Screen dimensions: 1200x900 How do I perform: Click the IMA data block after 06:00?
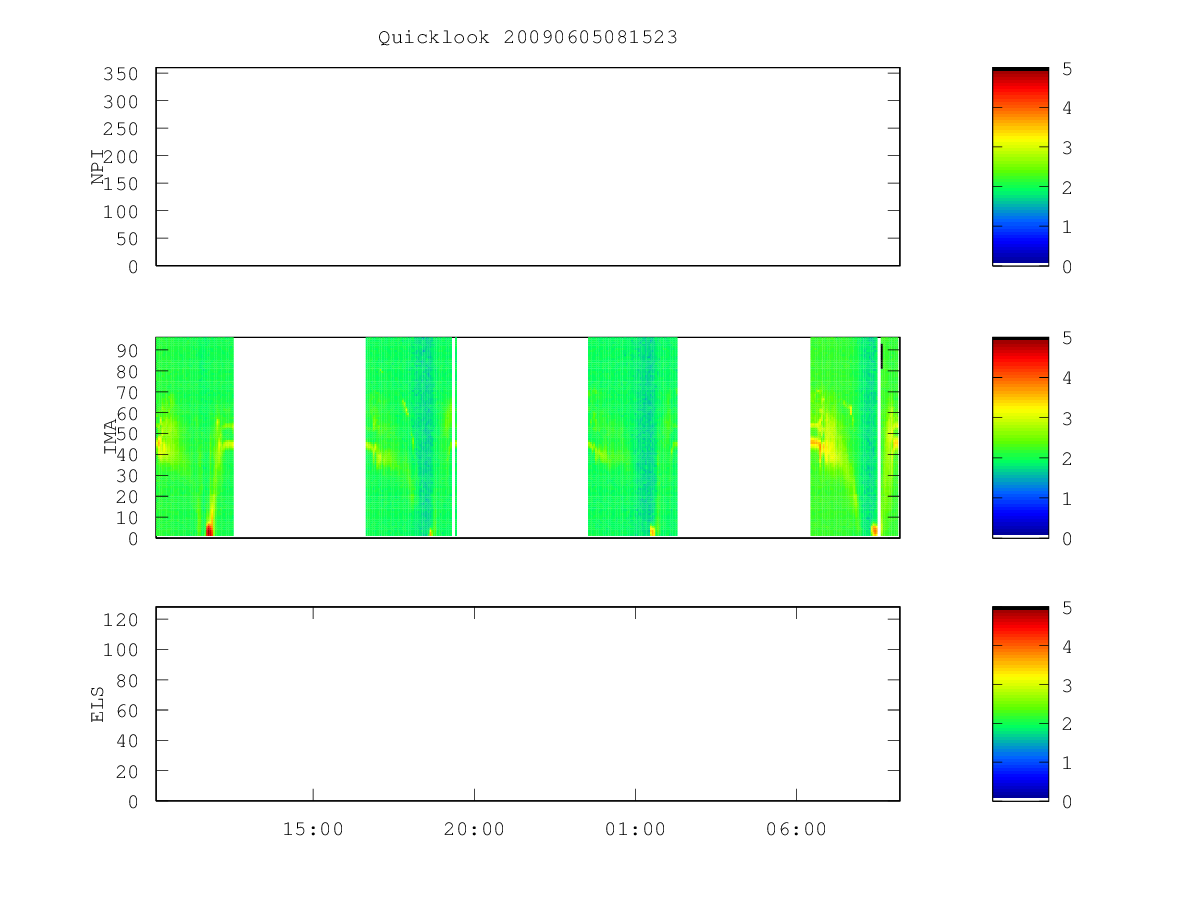pos(843,437)
